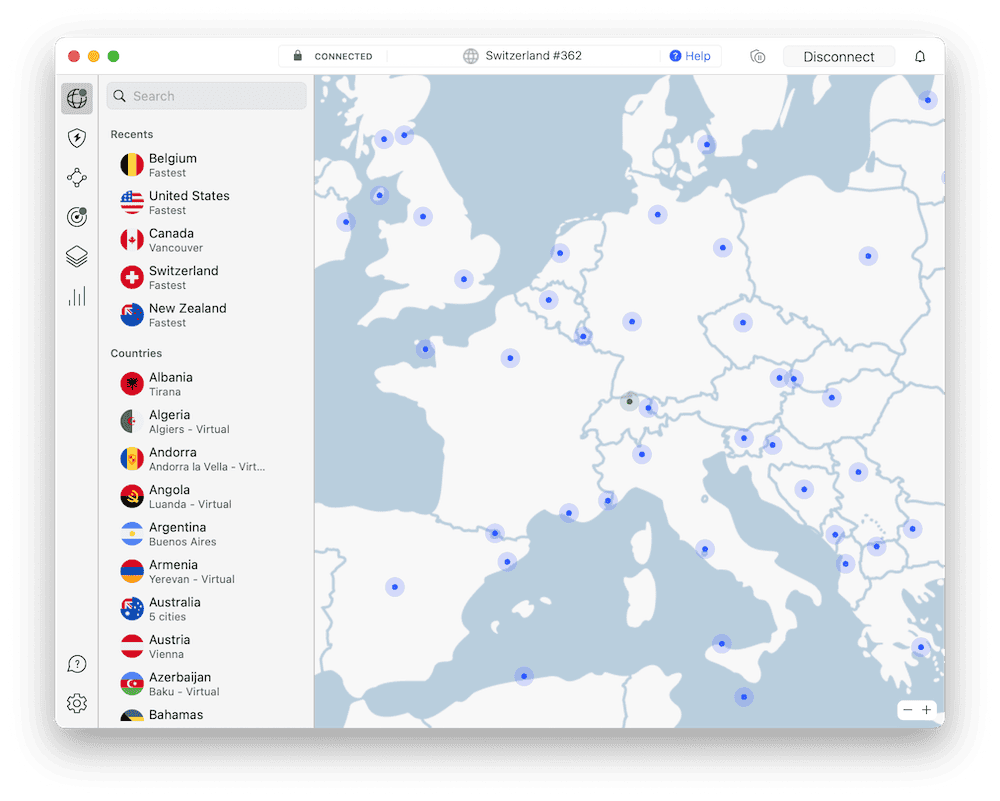Click the globe icon beside Switzerland #362
1000x801 pixels.
click(471, 56)
